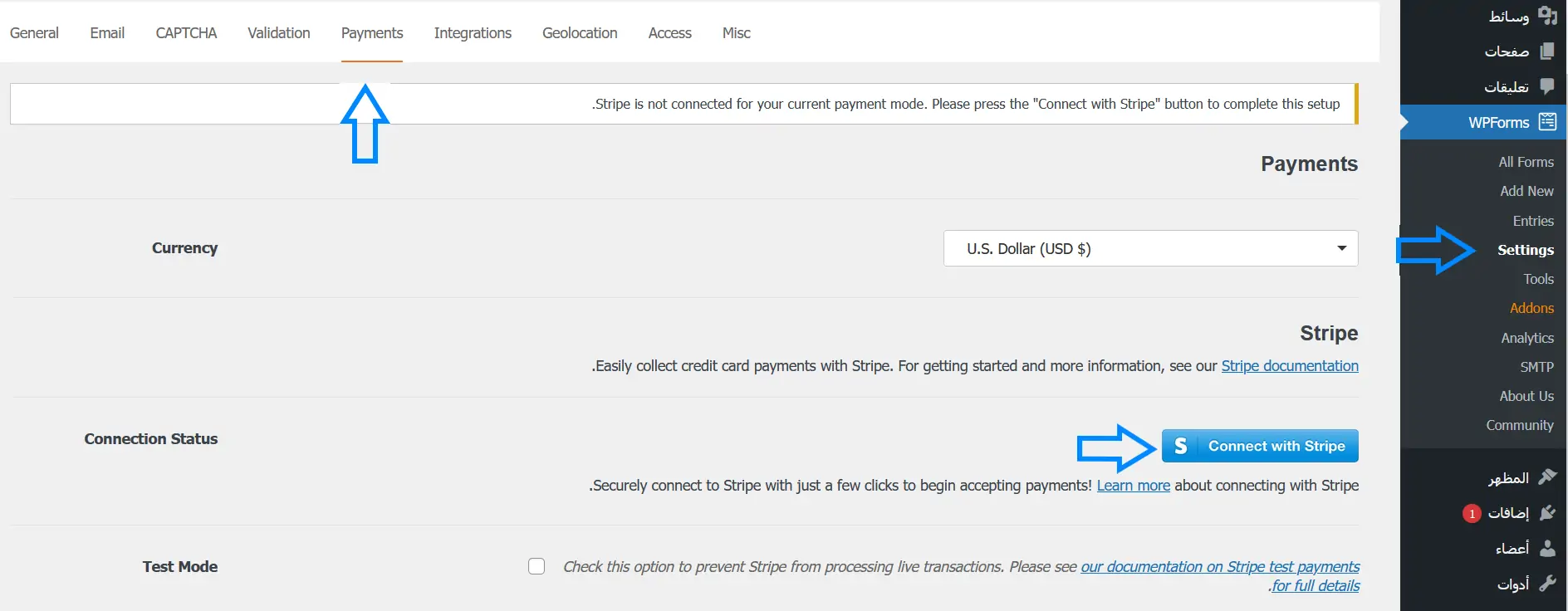Screen dimensions: 1568x611
Task: Open Addons in WPForms submenu
Action: pyautogui.click(x=1531, y=308)
